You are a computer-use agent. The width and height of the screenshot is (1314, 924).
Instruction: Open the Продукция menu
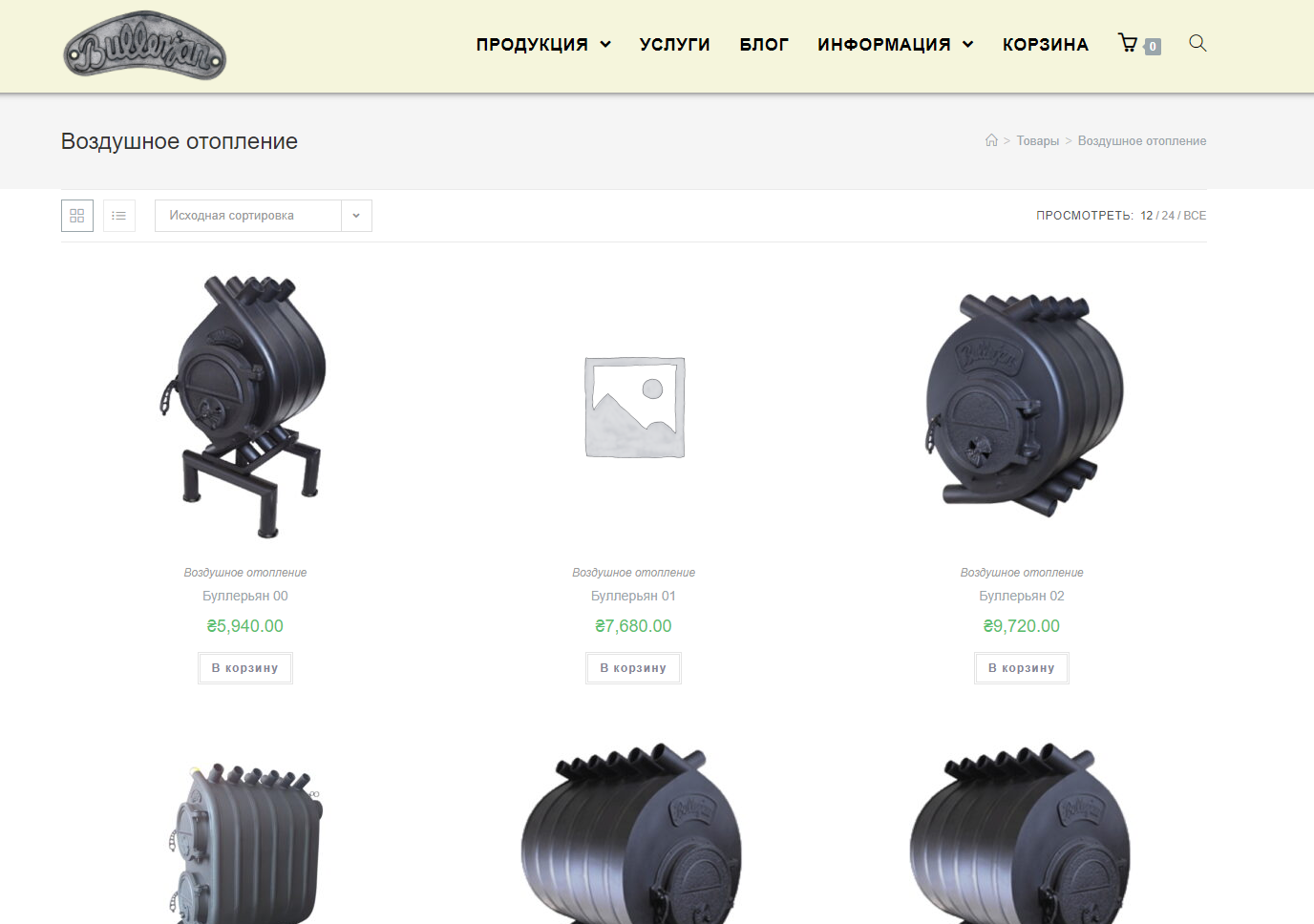[543, 44]
